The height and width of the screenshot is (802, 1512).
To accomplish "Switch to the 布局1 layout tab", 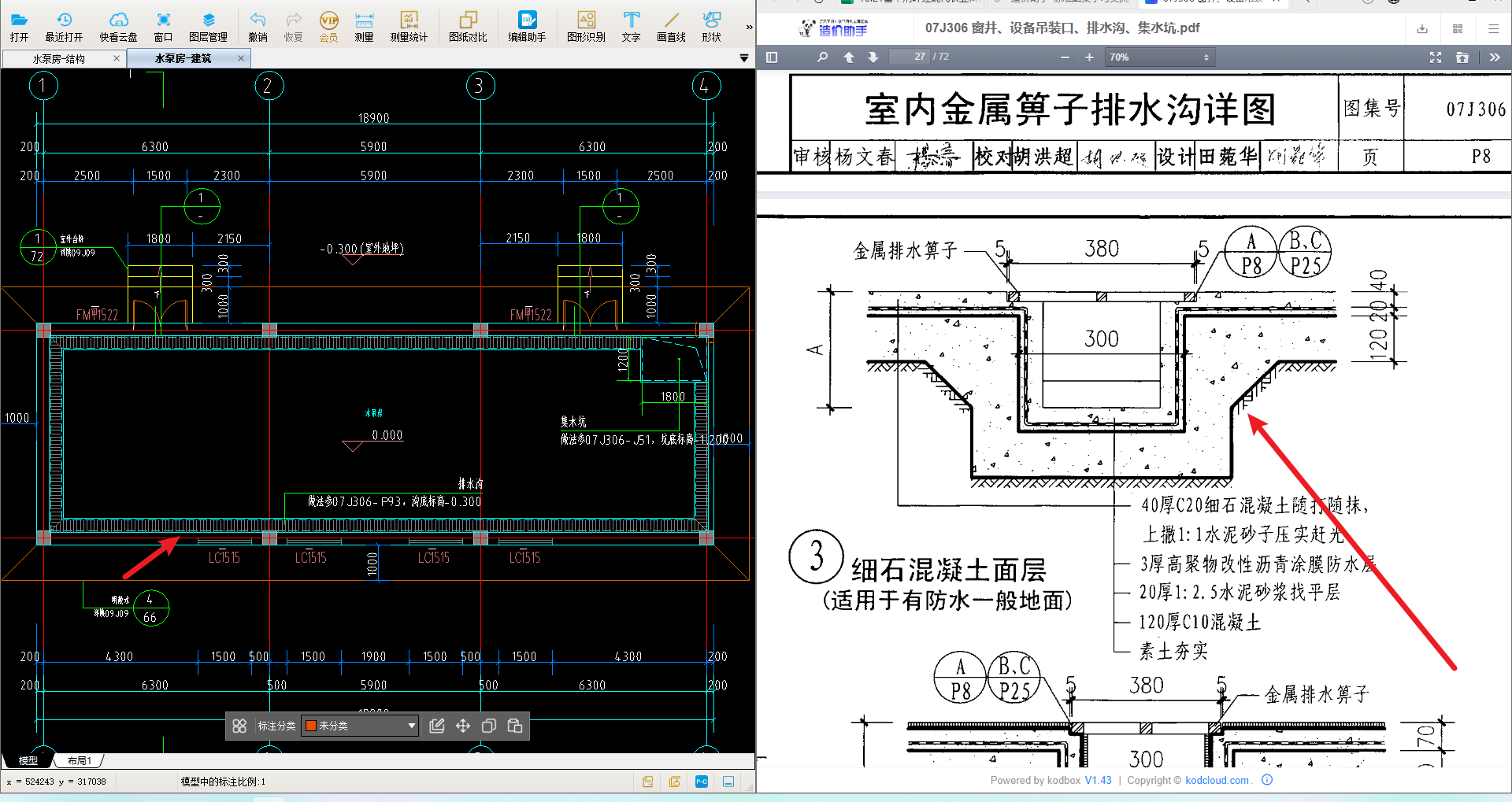I will 80,760.
